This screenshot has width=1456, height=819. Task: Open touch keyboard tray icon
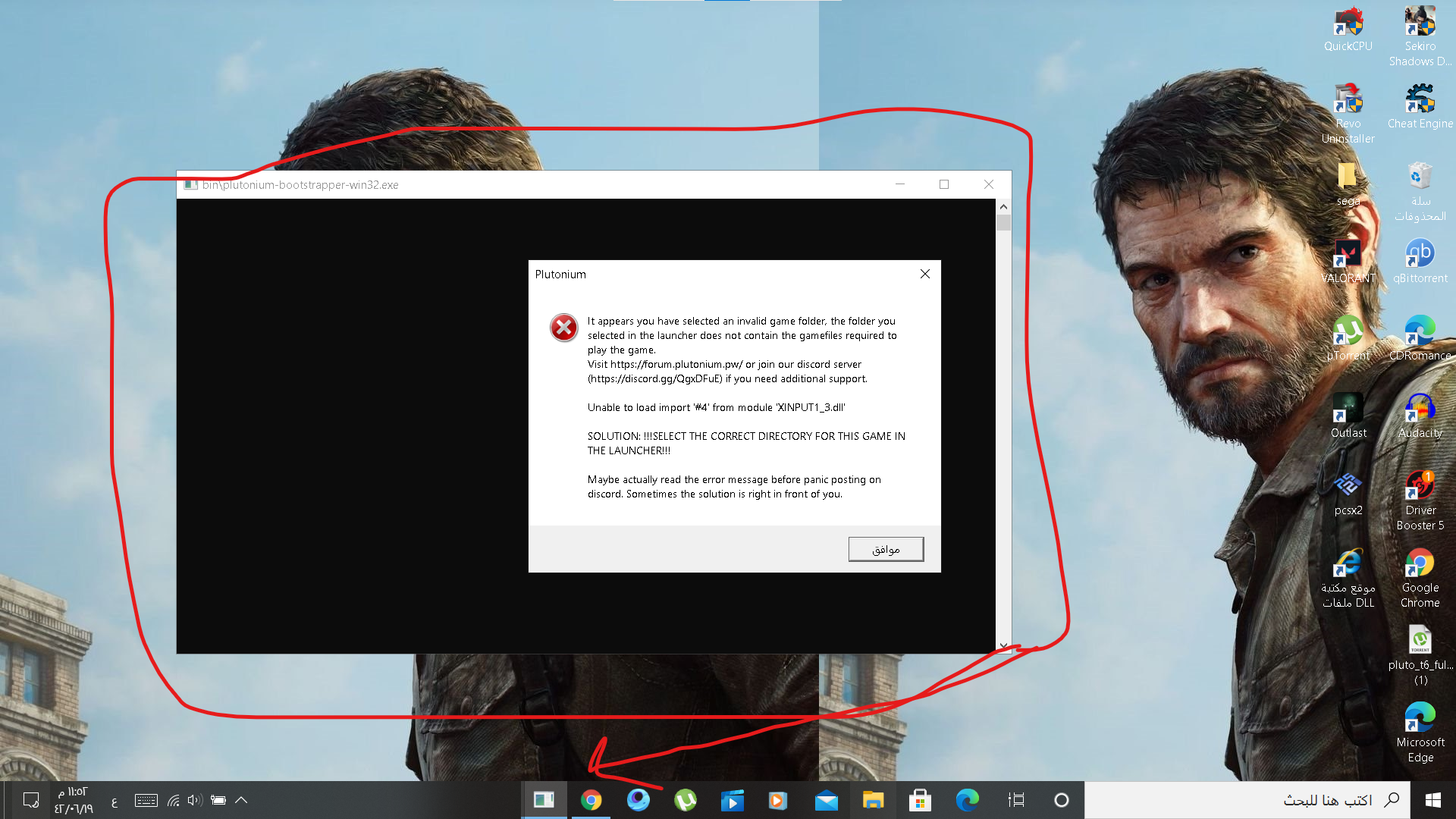click(x=146, y=800)
